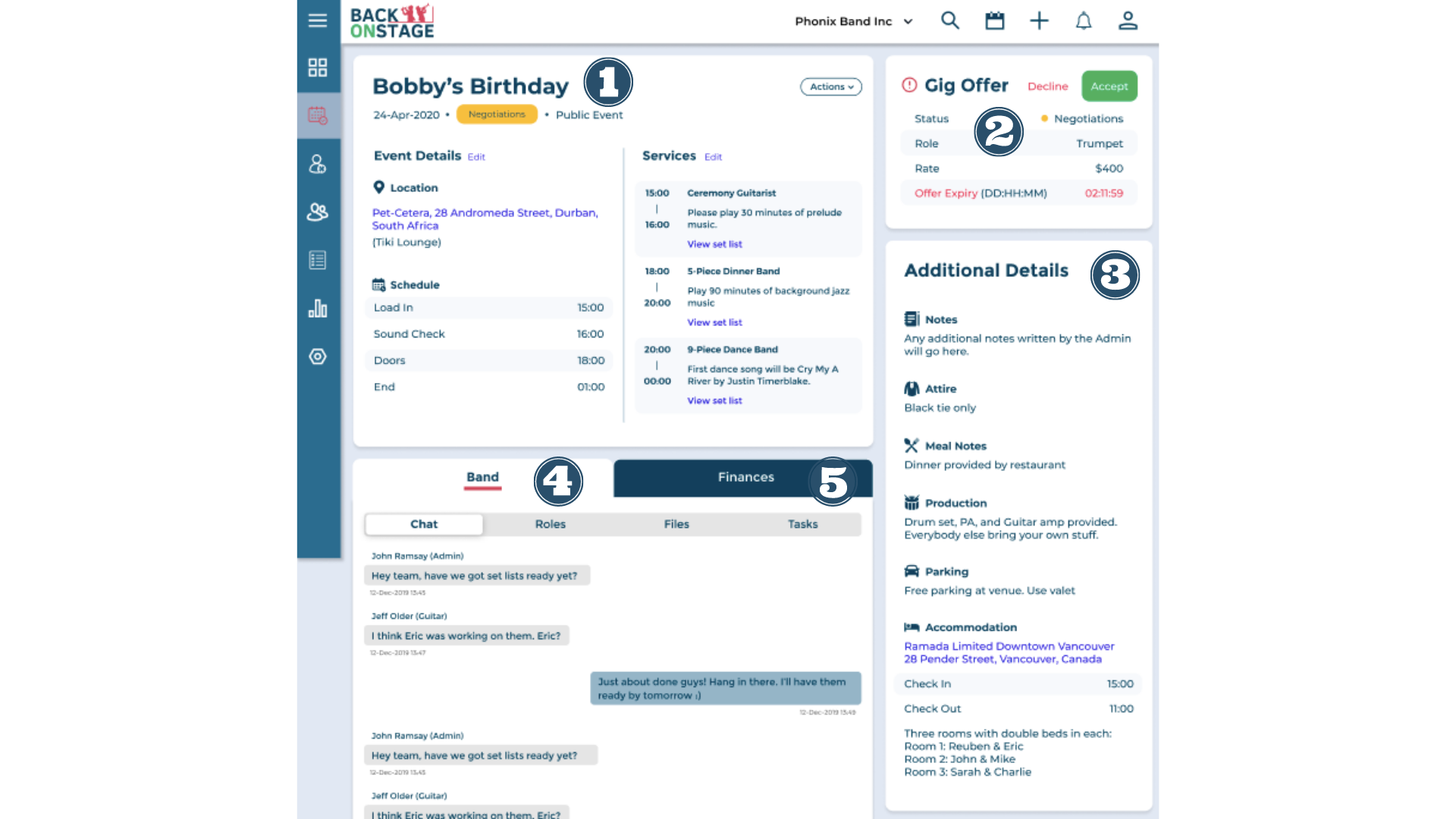Switch to the Finances tab

coord(745,476)
